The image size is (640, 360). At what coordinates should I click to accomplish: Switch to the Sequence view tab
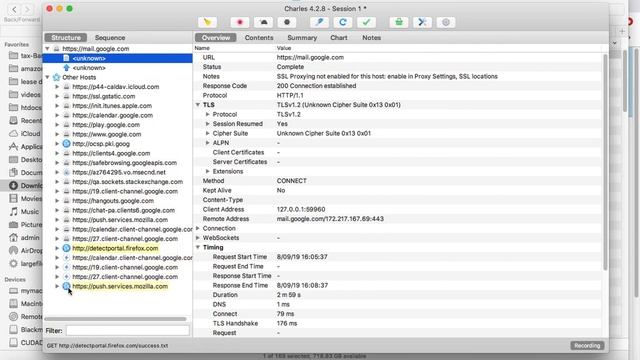point(110,38)
